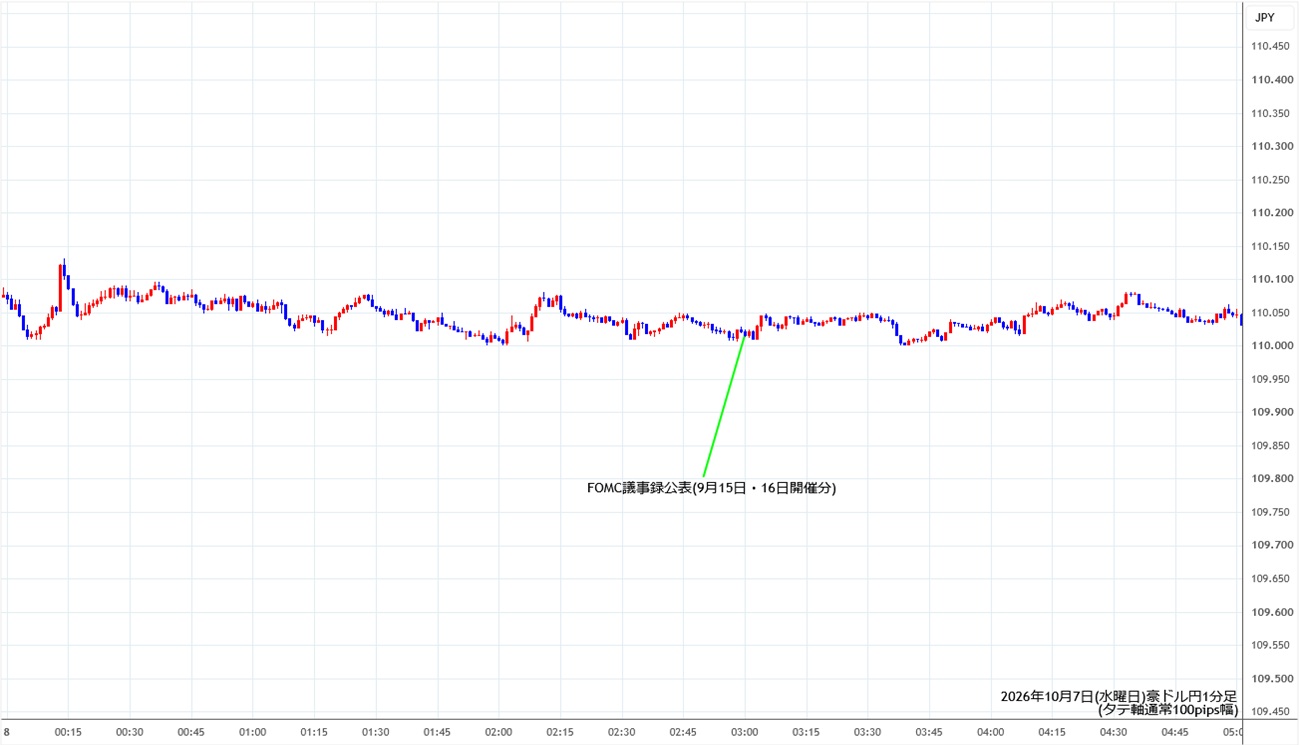Click the 02:15 time axis label
The height and width of the screenshot is (745, 1300).
click(x=560, y=732)
